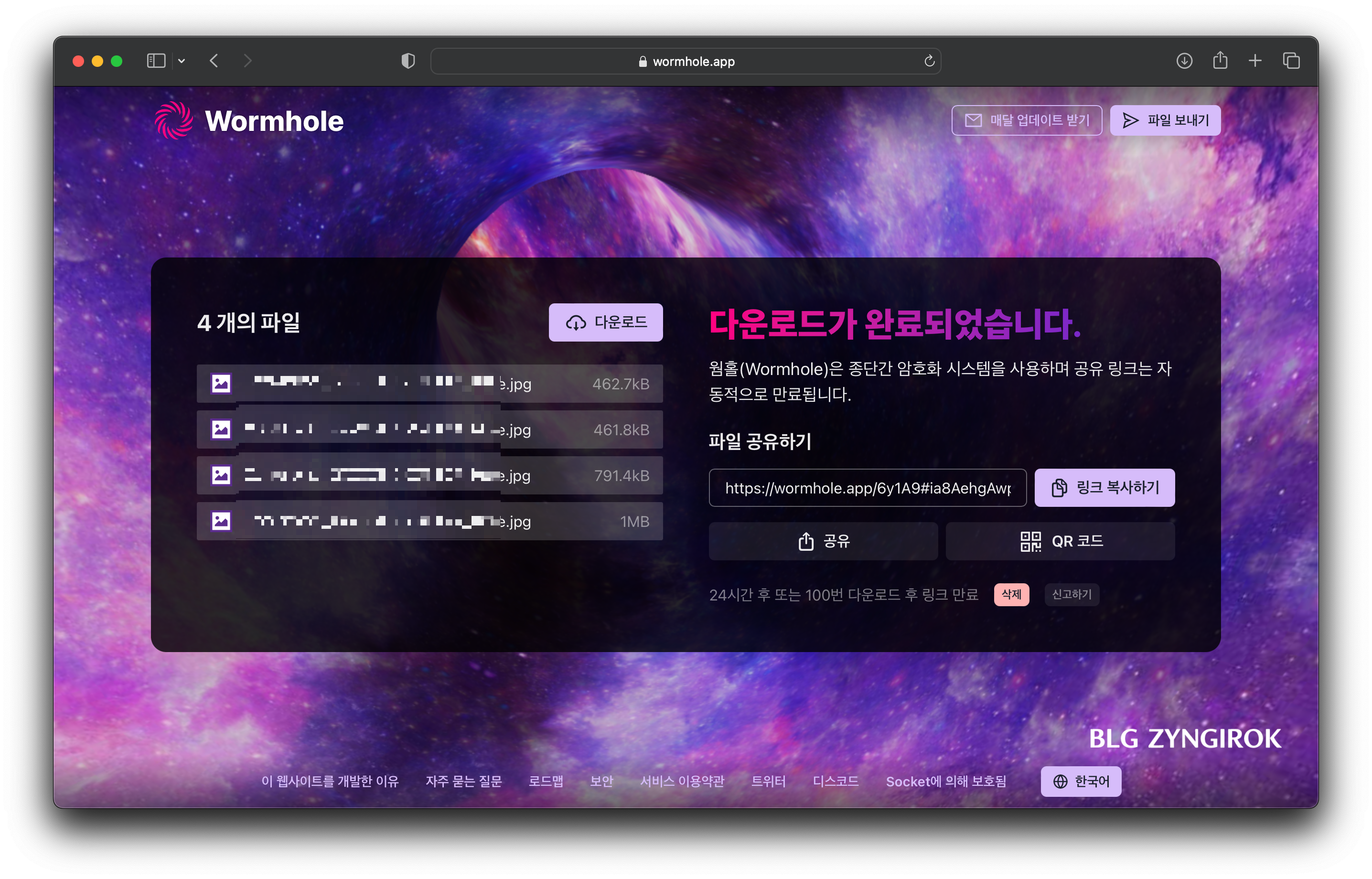Click the envelope icon beside 매달 업데이트 받기
This screenshot has width=1372, height=879.
(973, 120)
